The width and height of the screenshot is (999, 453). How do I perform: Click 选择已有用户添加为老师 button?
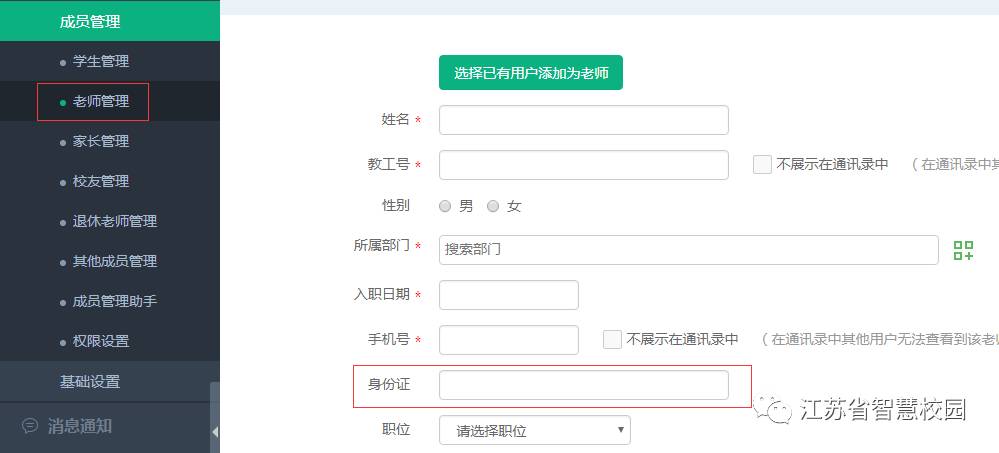click(531, 73)
